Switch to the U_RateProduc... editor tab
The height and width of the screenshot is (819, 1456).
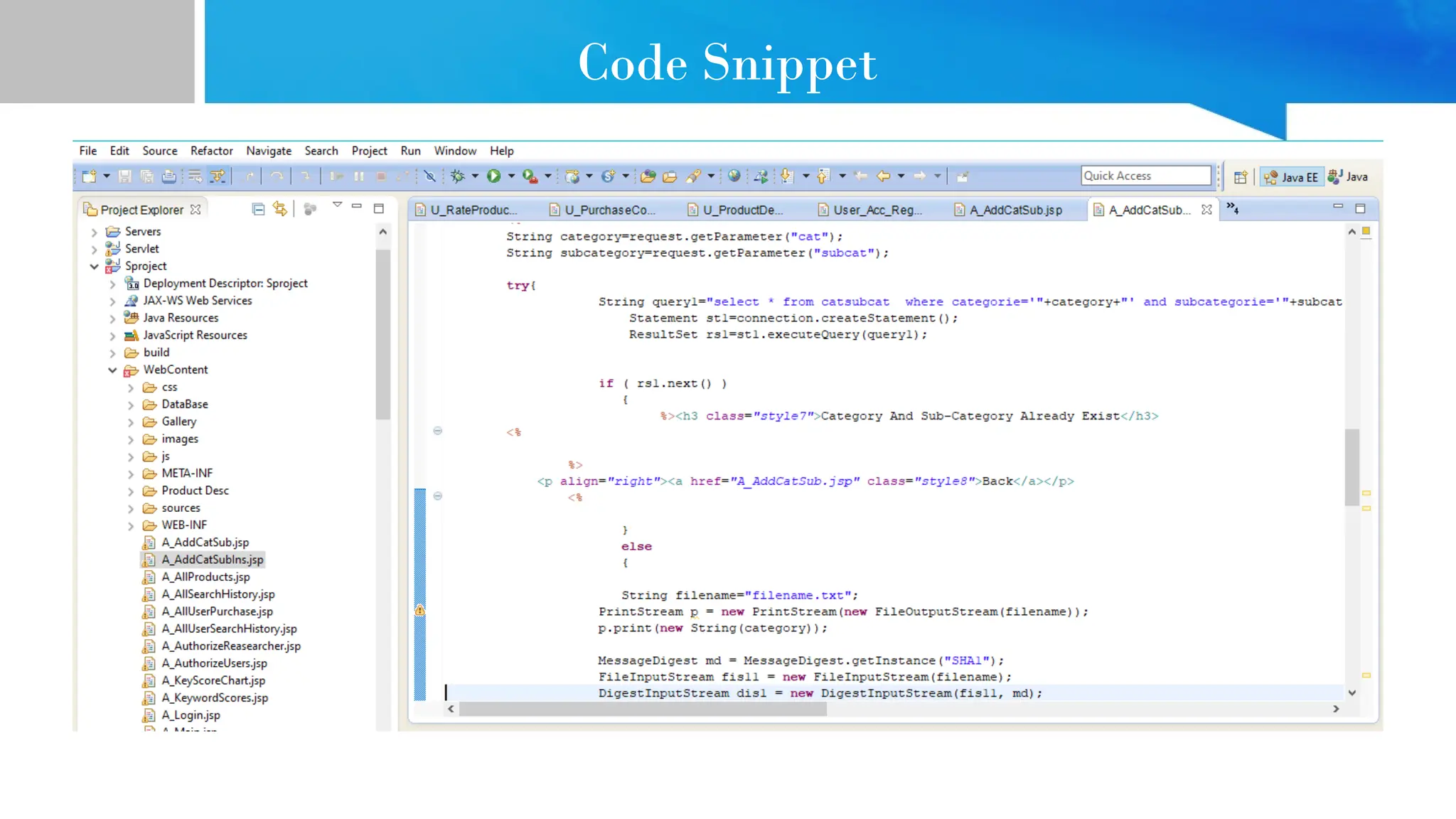tap(466, 210)
